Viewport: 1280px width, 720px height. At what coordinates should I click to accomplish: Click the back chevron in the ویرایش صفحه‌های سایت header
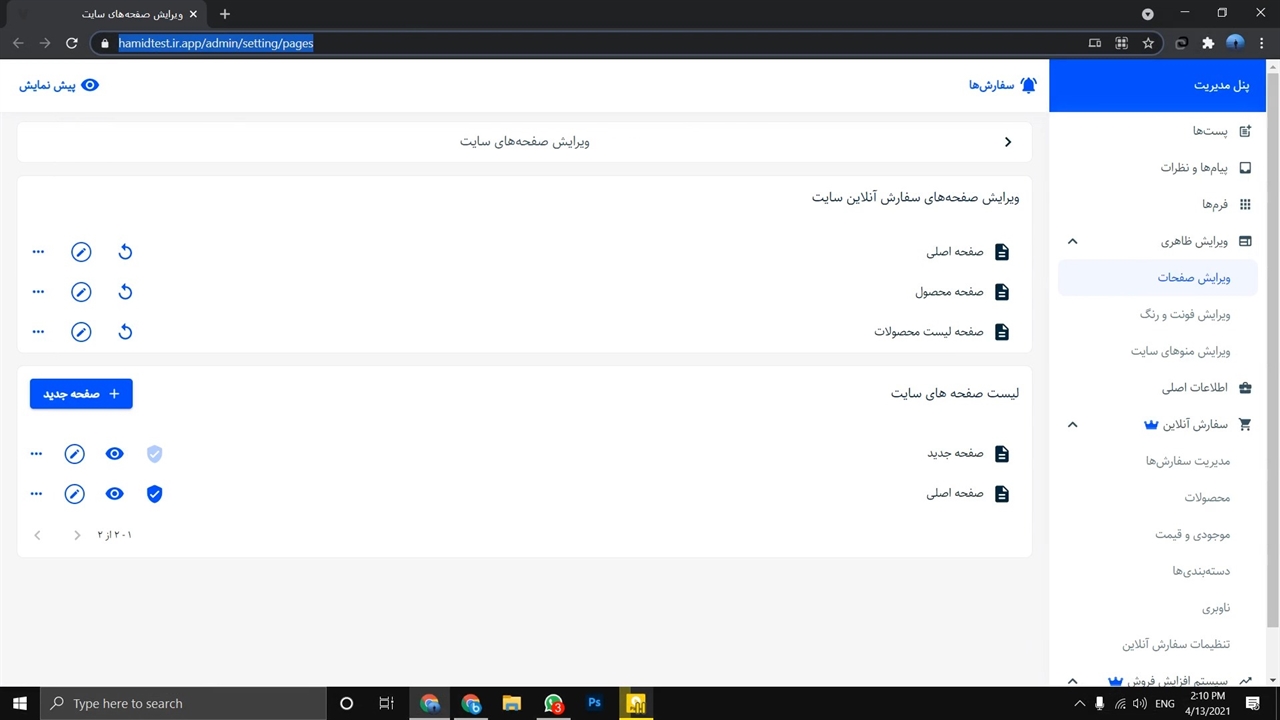[x=1008, y=142]
